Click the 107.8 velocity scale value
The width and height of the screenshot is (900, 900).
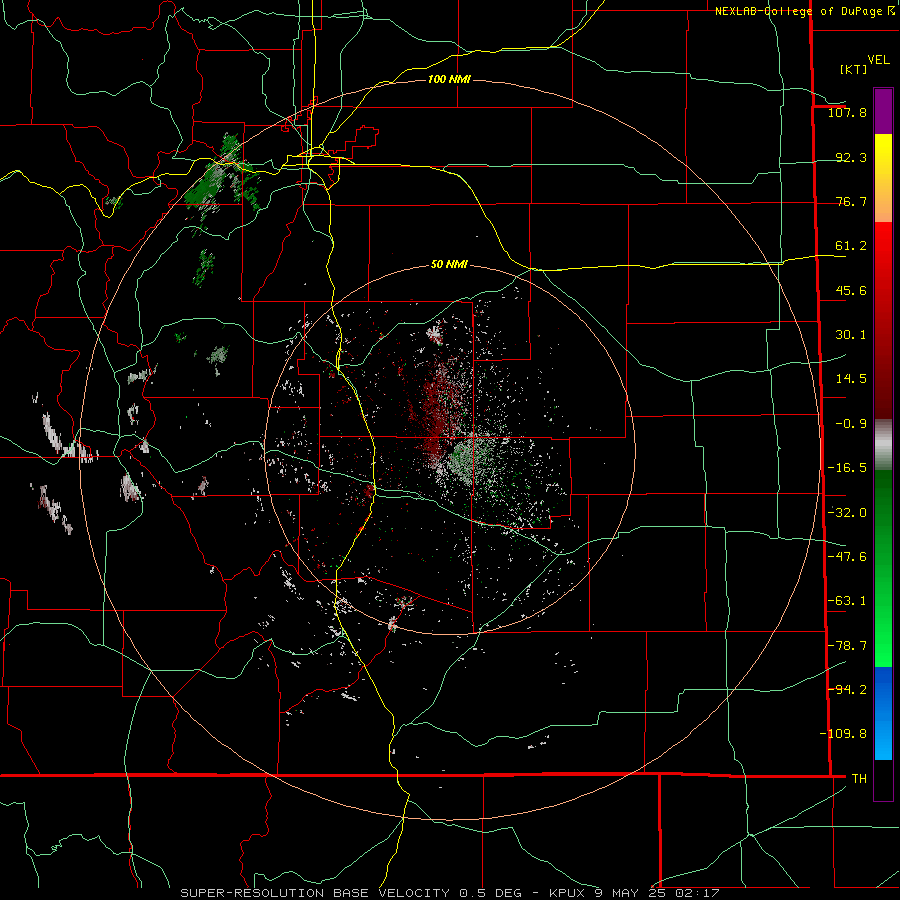coord(847,112)
